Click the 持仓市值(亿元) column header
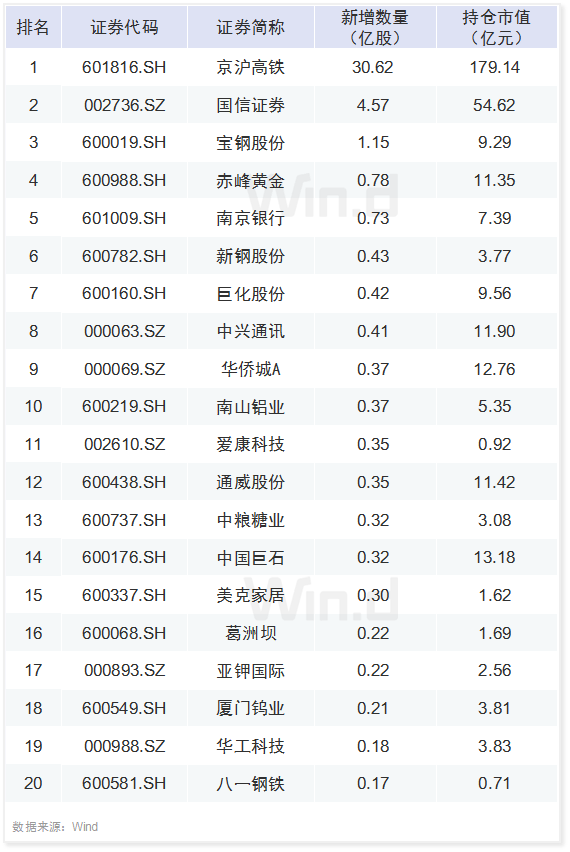The image size is (570, 852). 496,27
